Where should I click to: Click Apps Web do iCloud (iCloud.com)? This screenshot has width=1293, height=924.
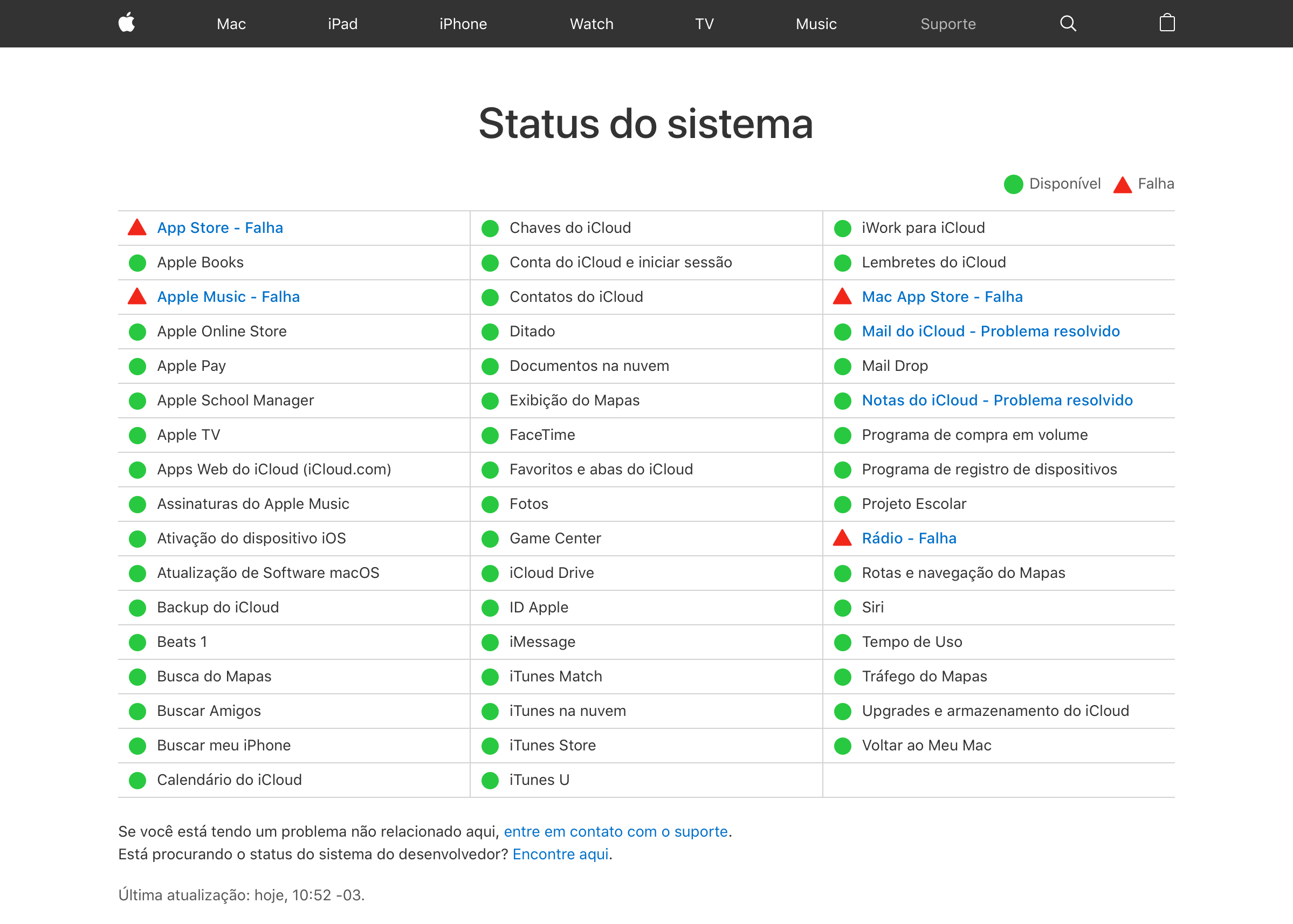(274, 470)
